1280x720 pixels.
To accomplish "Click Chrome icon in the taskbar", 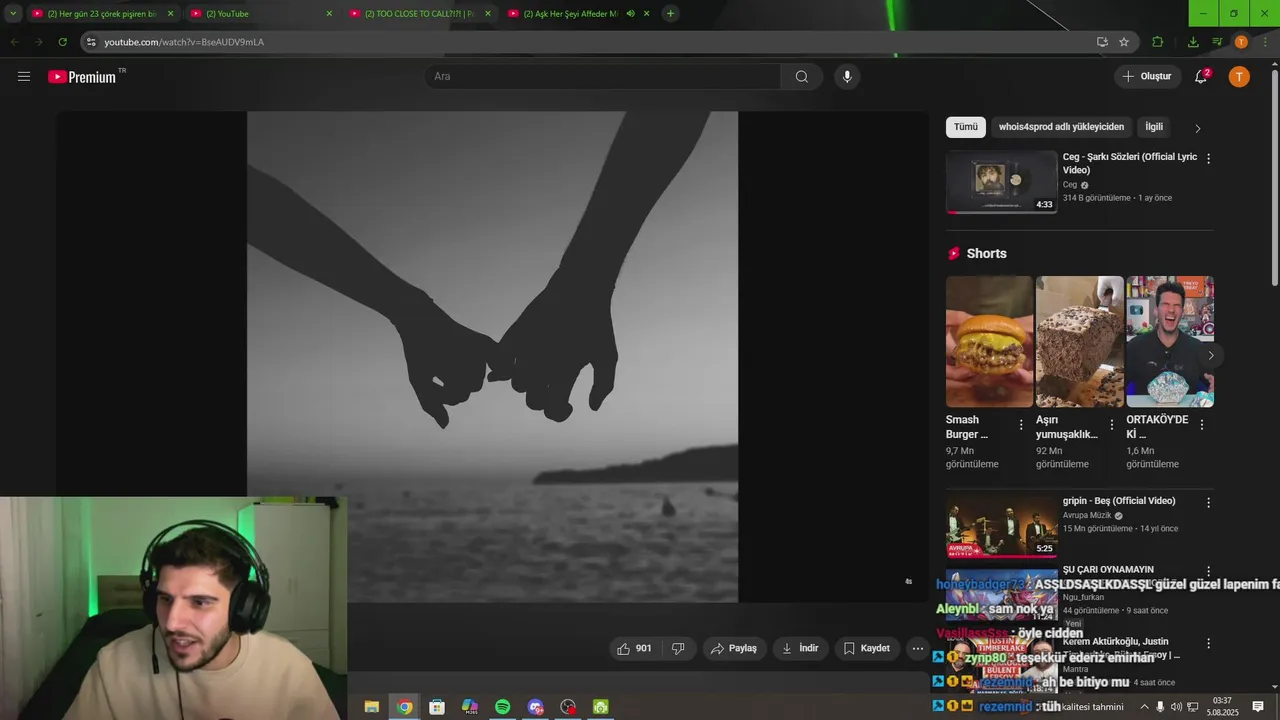I will point(404,707).
